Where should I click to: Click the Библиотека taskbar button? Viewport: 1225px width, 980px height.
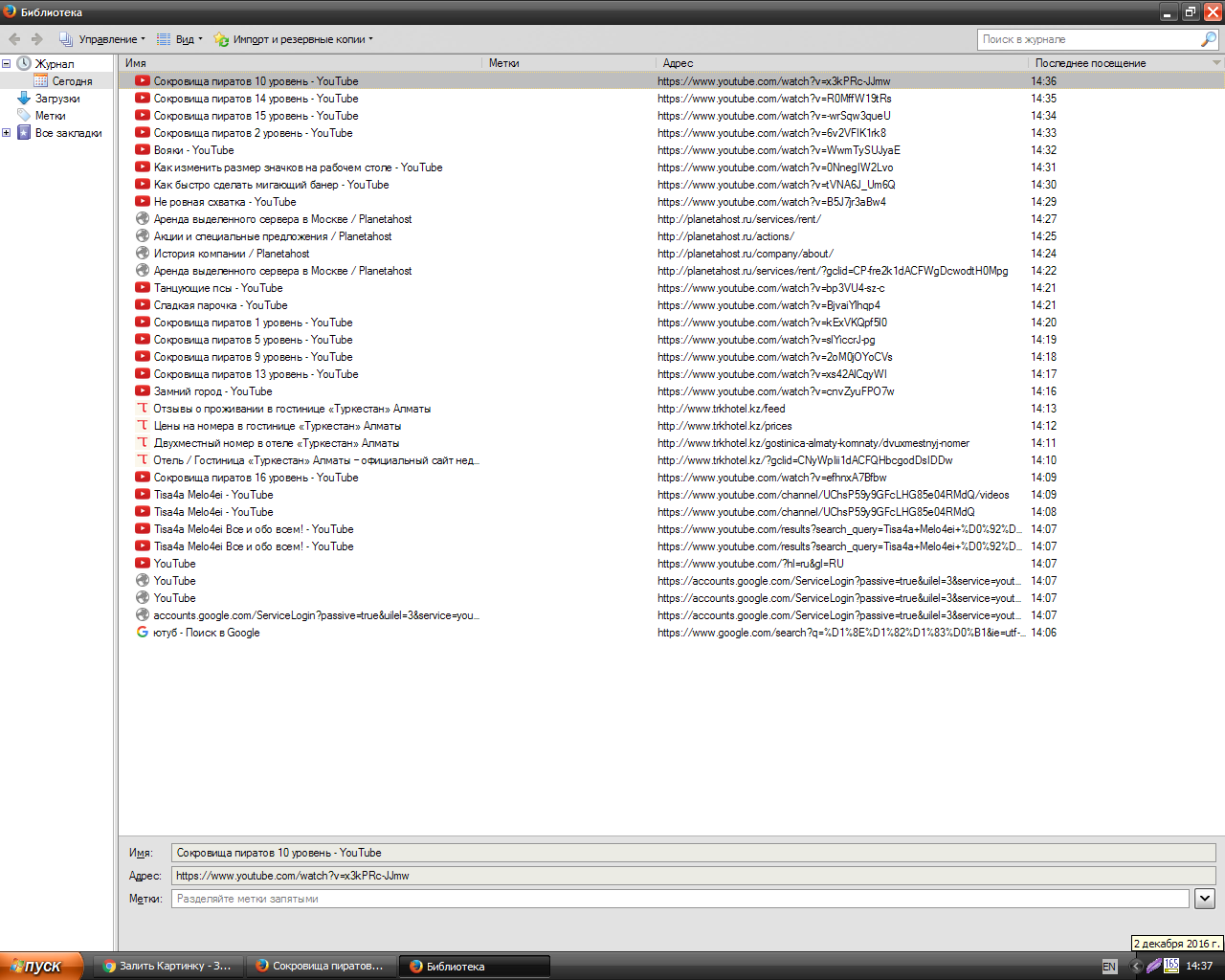(476, 967)
